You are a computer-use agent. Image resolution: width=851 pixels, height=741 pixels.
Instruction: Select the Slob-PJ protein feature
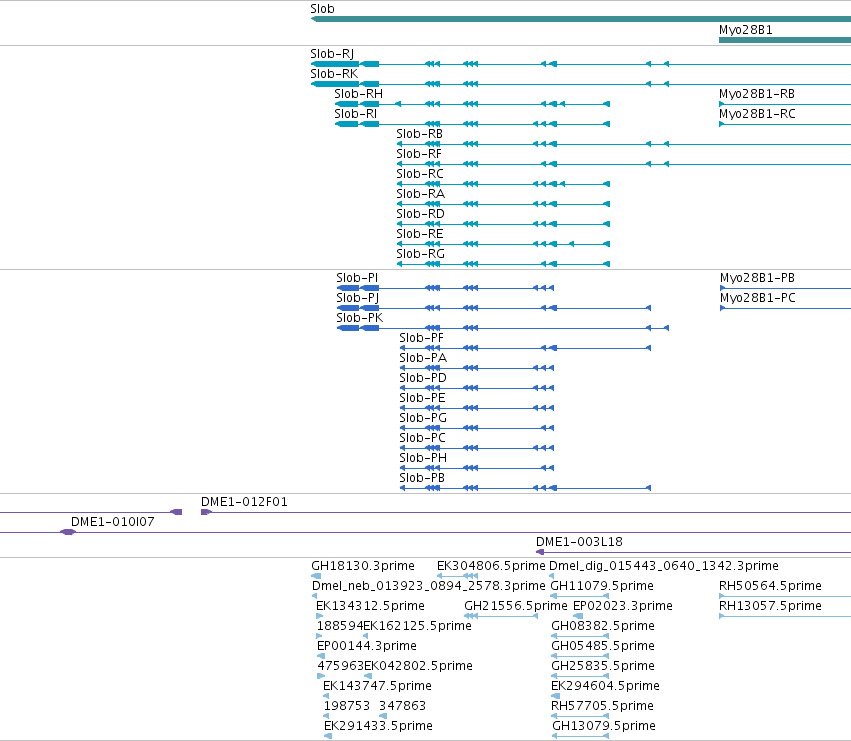click(x=494, y=308)
